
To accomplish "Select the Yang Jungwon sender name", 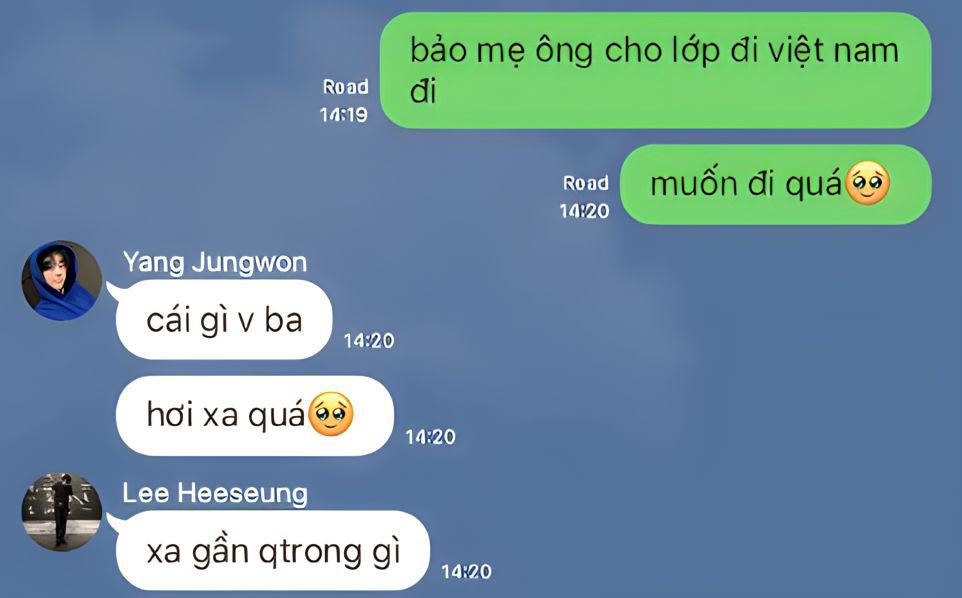I will point(215,263).
